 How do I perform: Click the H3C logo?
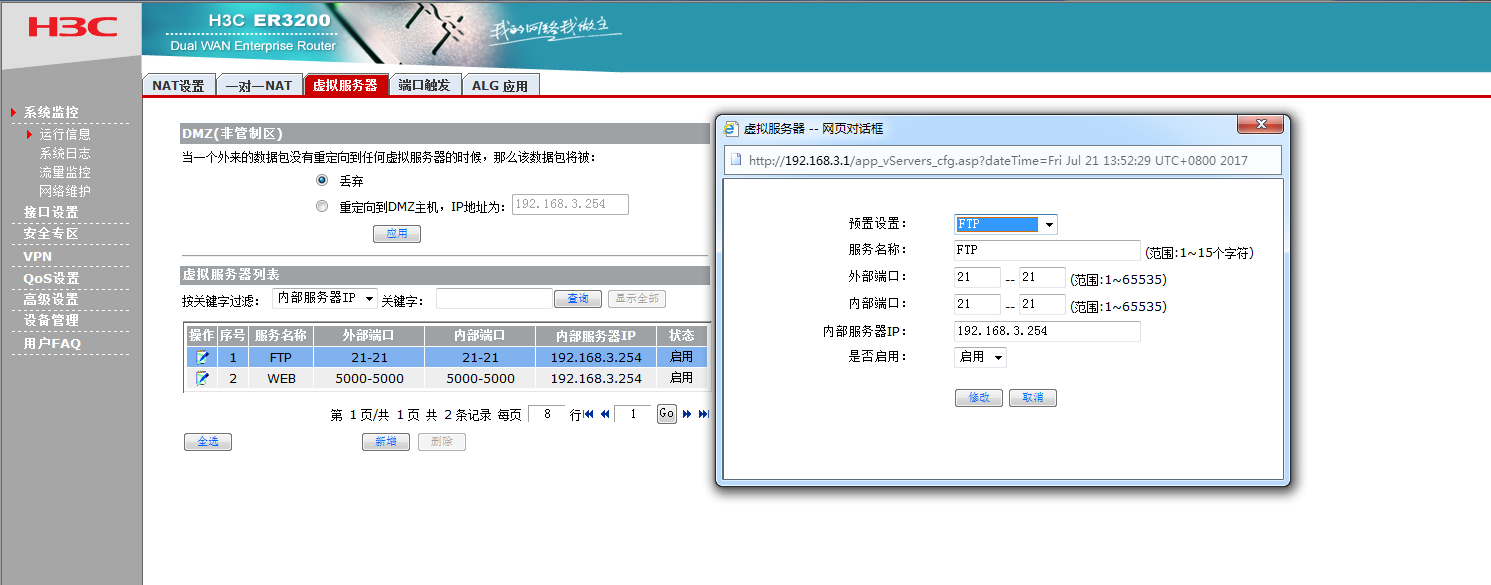[x=72, y=26]
